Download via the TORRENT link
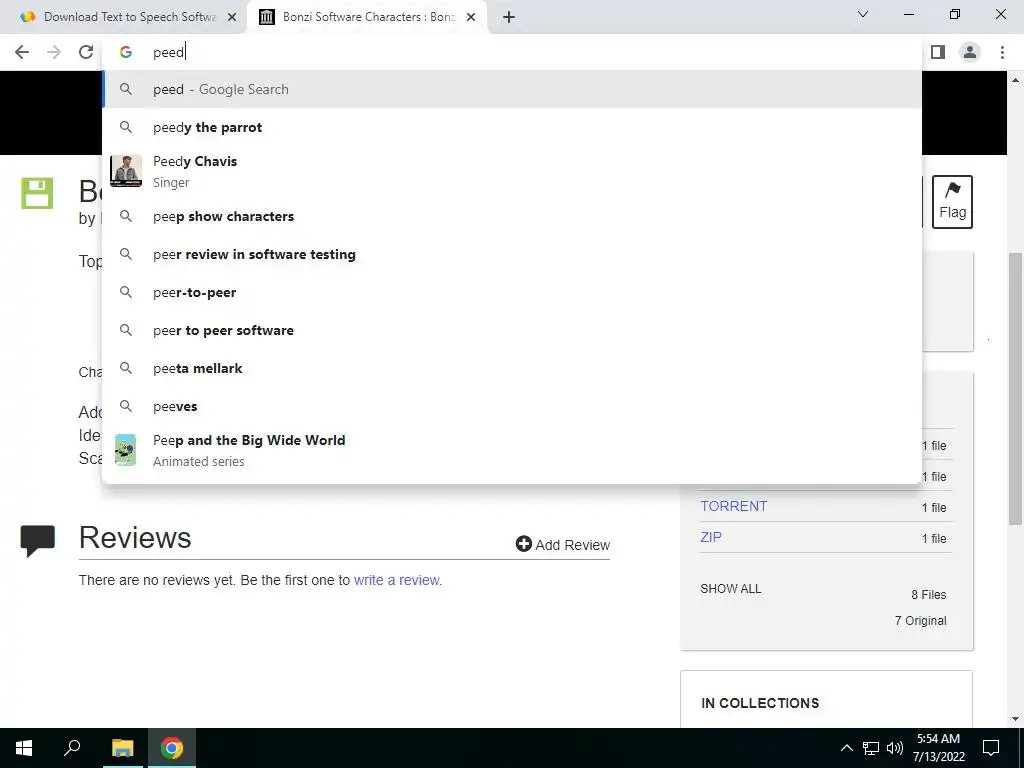This screenshot has width=1024, height=768. (x=733, y=506)
